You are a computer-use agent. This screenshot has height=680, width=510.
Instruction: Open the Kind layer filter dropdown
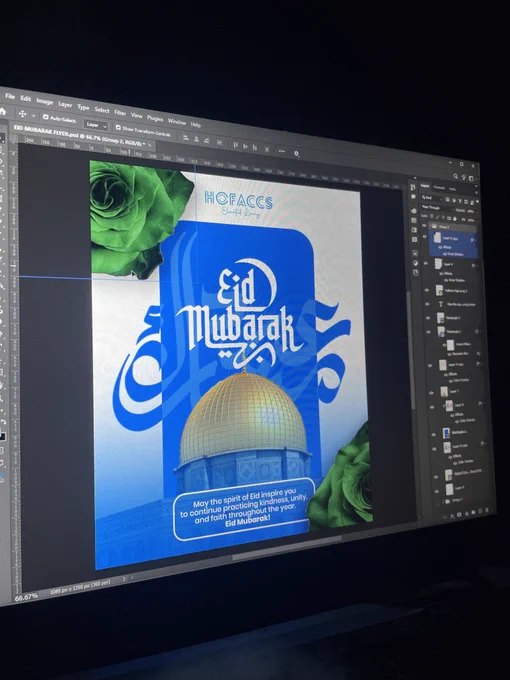432,198
